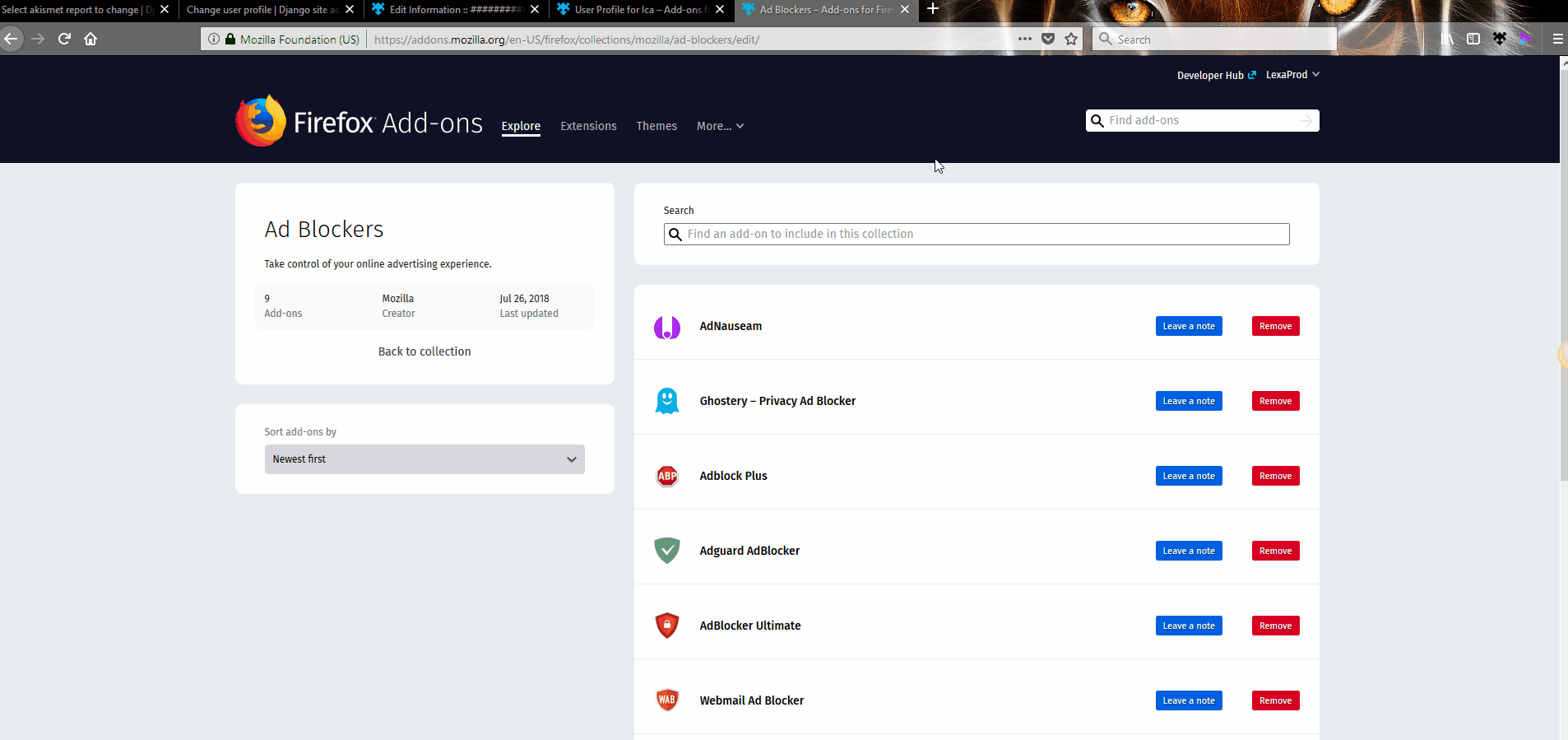Screen dimensions: 1568x740
Task: Switch to the Edit Information tab
Action: coord(455,10)
